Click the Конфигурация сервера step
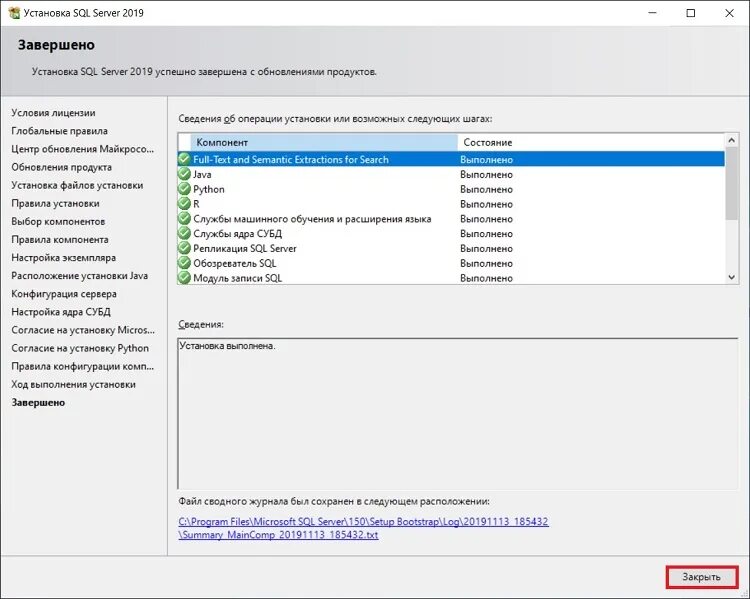The image size is (750, 599). [x=64, y=294]
